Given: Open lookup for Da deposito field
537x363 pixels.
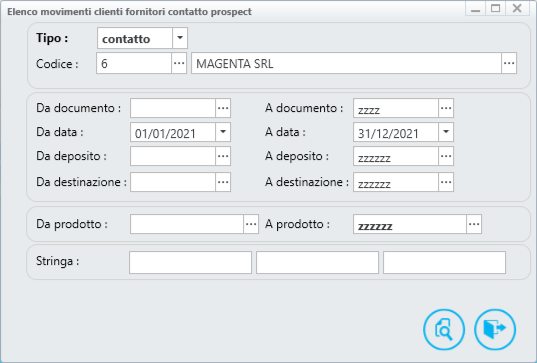Looking at the screenshot, I should coord(223,156).
